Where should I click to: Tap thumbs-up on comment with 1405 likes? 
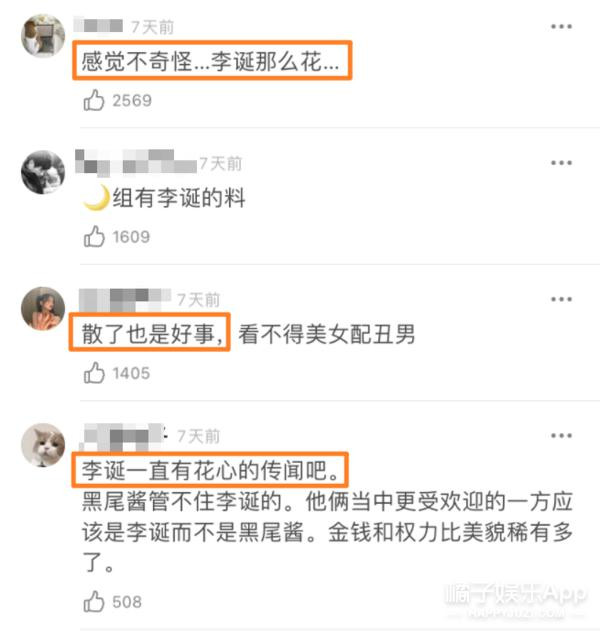[x=94, y=372]
